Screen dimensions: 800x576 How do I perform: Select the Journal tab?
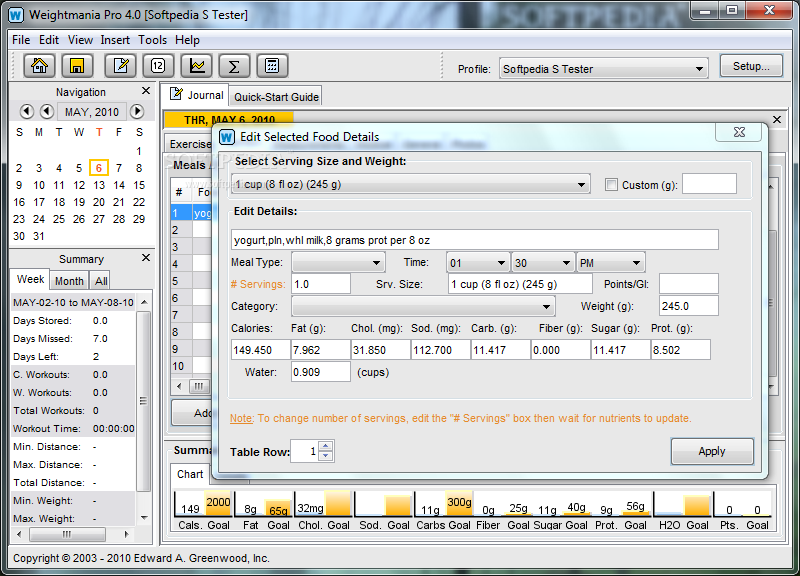[196, 95]
